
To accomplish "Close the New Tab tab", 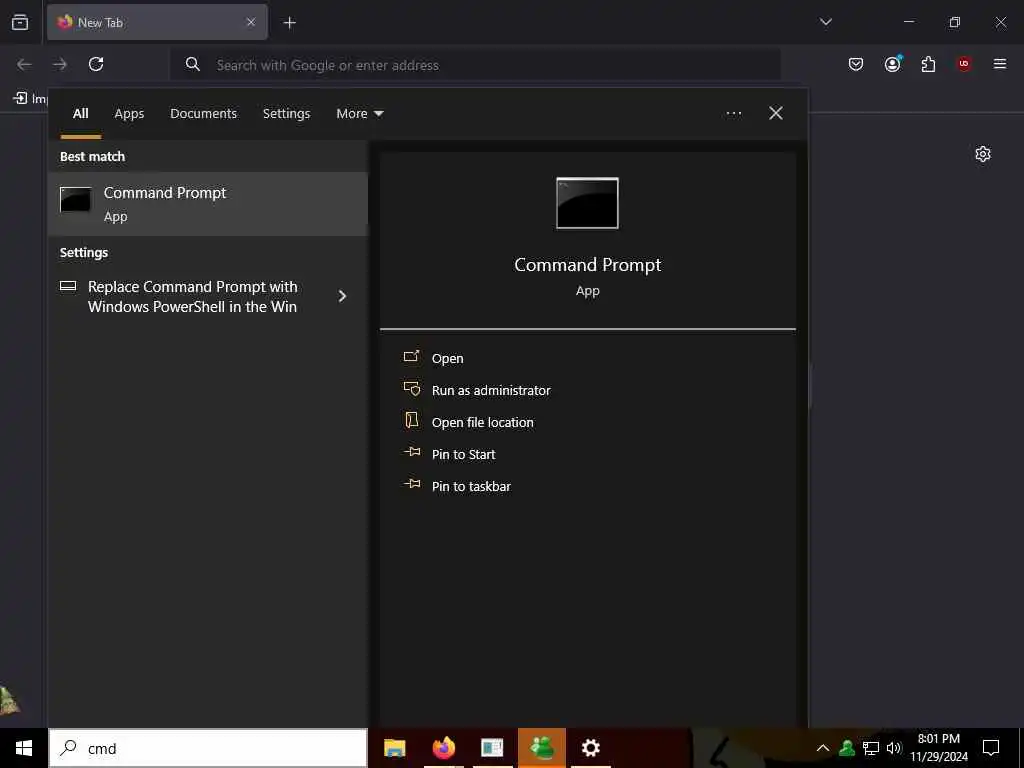I will tap(251, 22).
